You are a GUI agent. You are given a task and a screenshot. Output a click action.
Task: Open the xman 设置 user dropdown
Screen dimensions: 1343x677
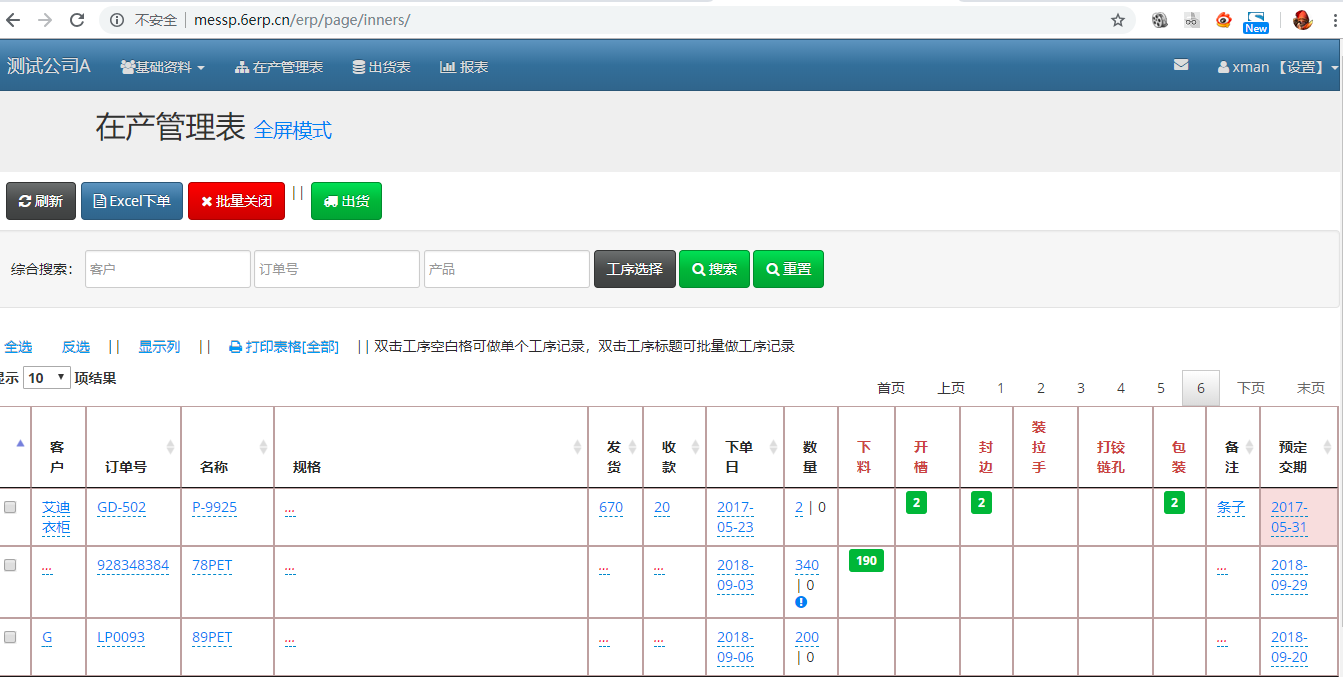click(1277, 67)
